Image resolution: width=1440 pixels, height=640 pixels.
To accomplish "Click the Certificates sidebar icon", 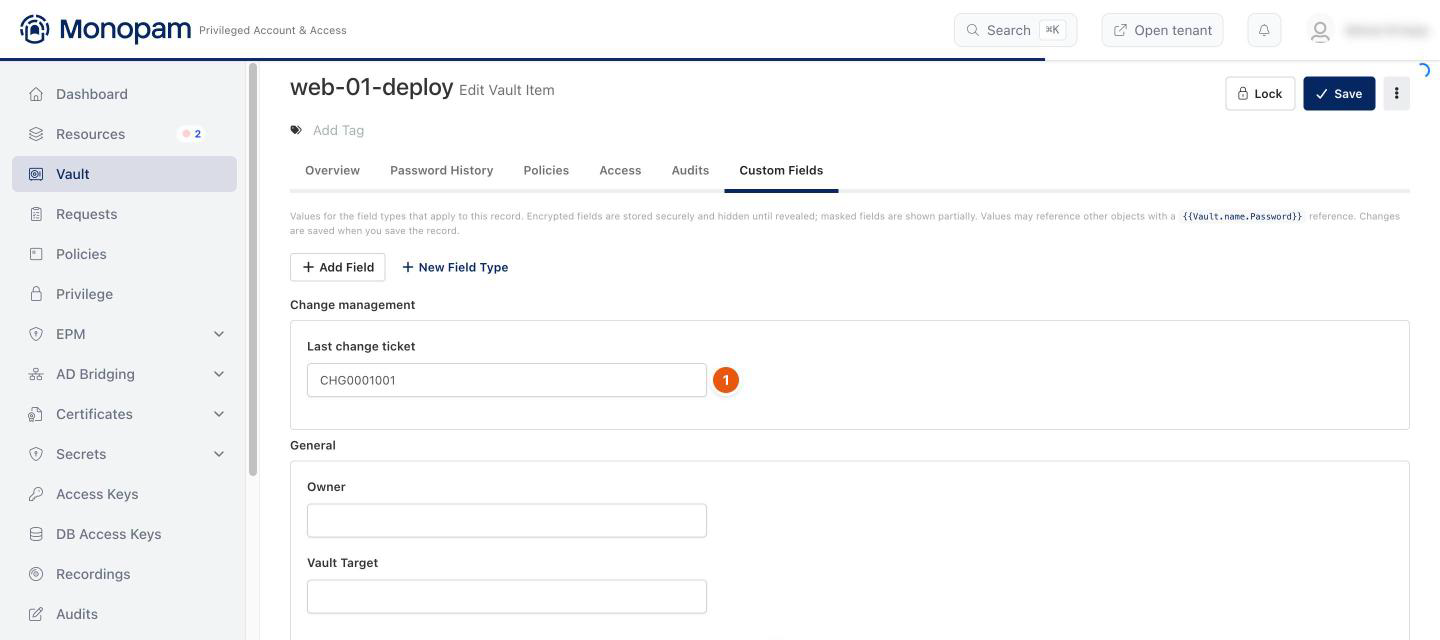I will tap(36, 414).
